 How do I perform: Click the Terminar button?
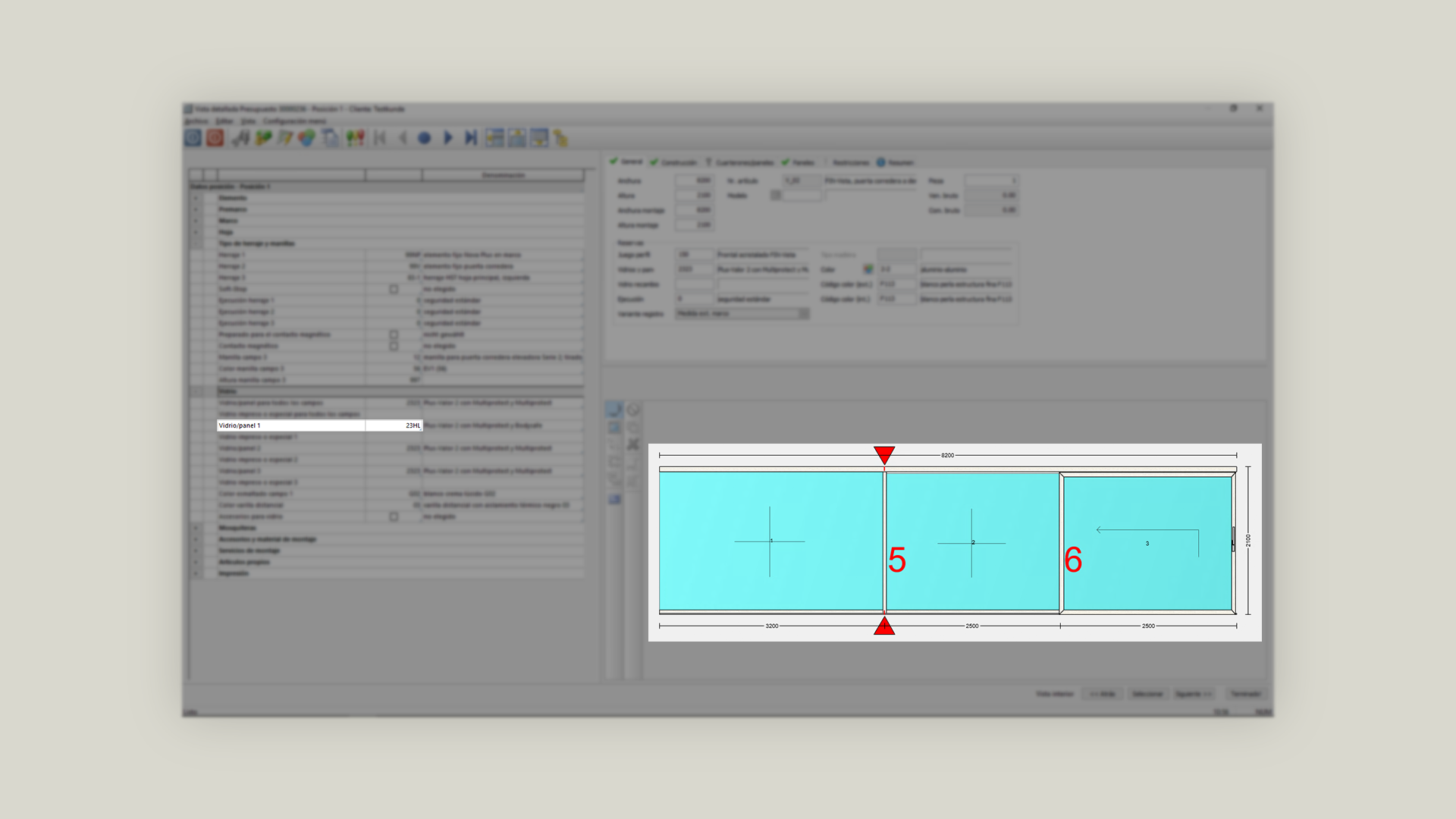pos(1245,694)
